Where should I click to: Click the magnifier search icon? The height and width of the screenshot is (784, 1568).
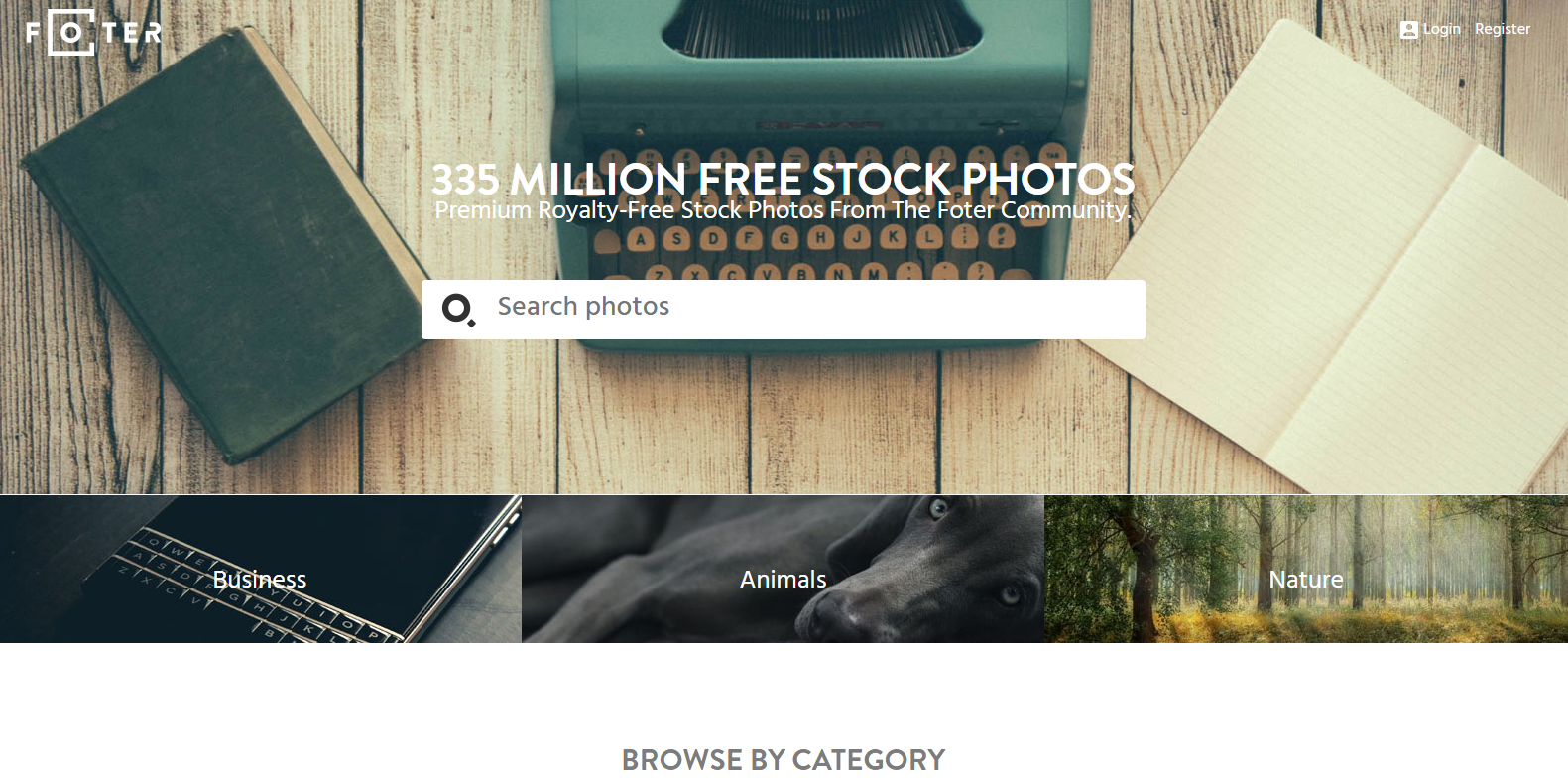[458, 310]
